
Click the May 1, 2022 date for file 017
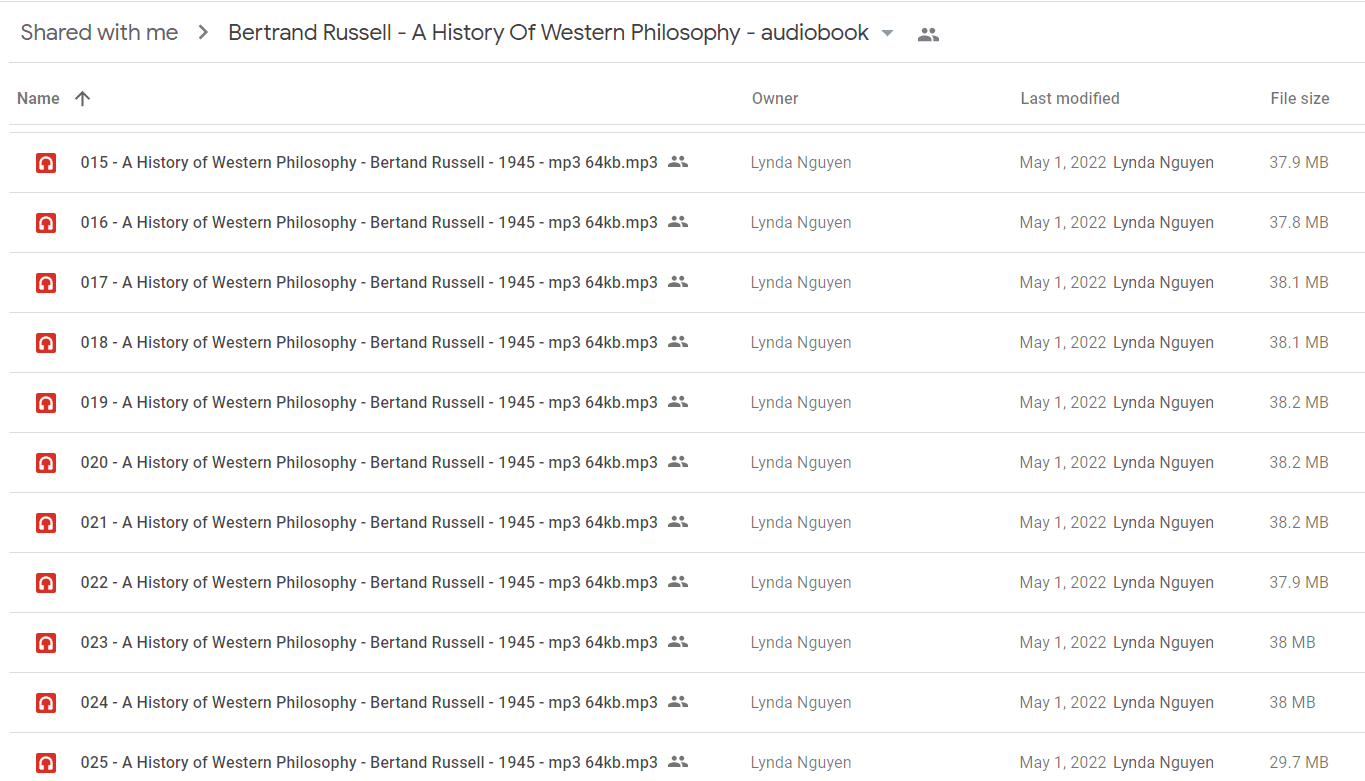[x=1063, y=283]
